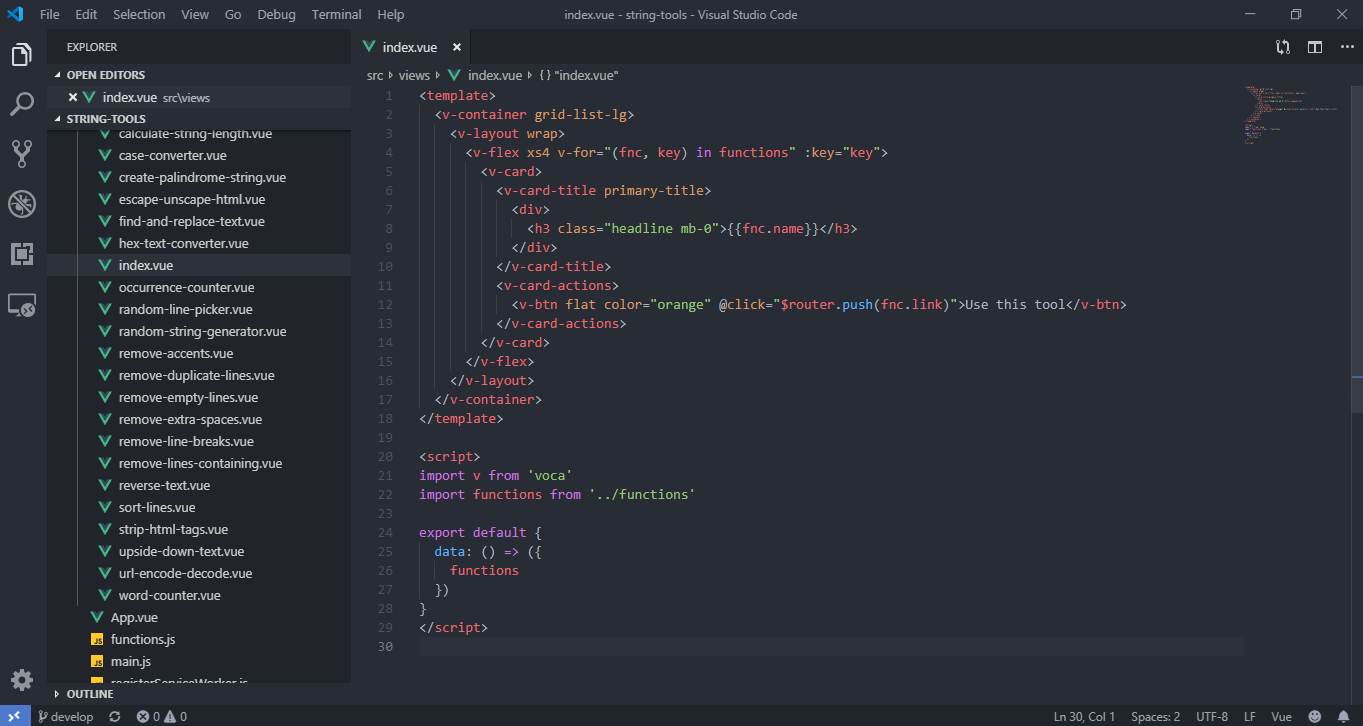Click the VS Code logo in title bar
The image size is (1363, 726).
point(15,14)
